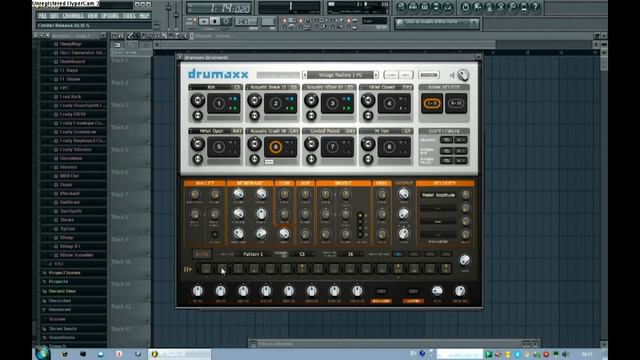The height and width of the screenshot is (360, 640).
Task: Open the EDIT menu
Action: (x=54, y=16)
